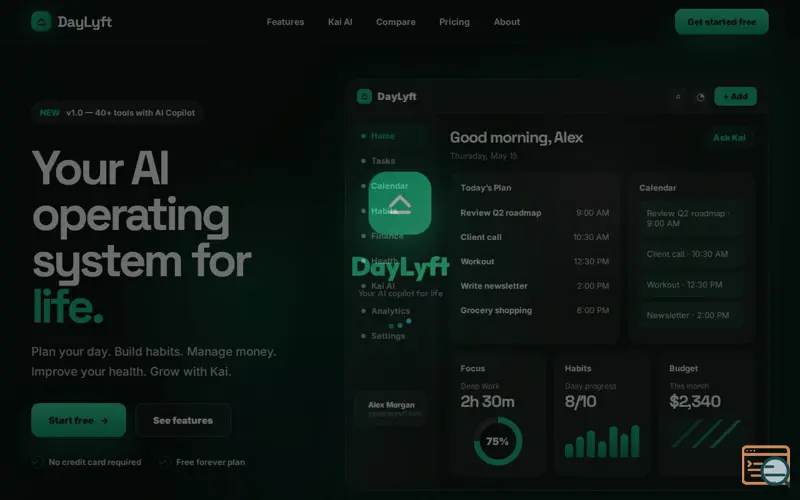This screenshot has height=500, width=800.
Task: Open Settings in the dashboard sidebar
Action: coord(391,336)
